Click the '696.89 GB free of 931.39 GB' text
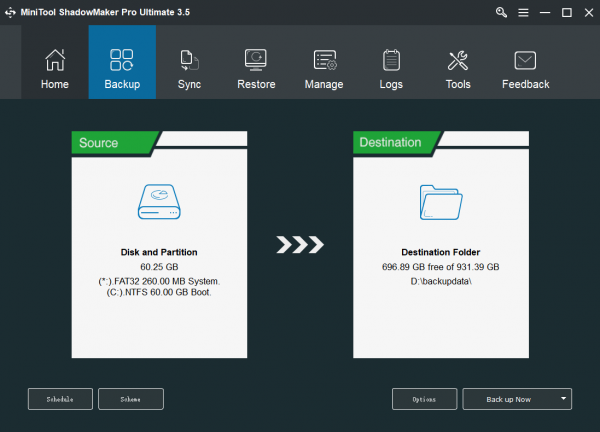Screen dimensions: 600x432 click(x=440, y=267)
